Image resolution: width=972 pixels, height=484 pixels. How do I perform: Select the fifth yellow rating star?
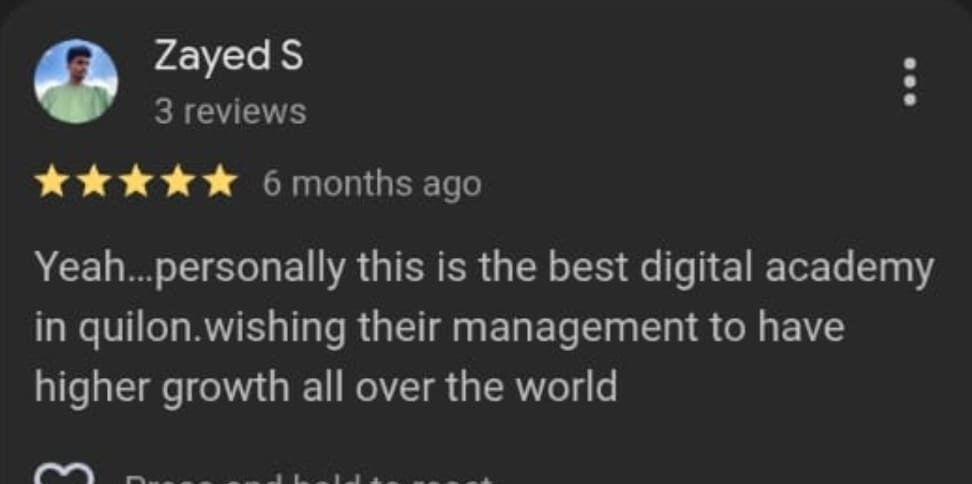(x=220, y=185)
